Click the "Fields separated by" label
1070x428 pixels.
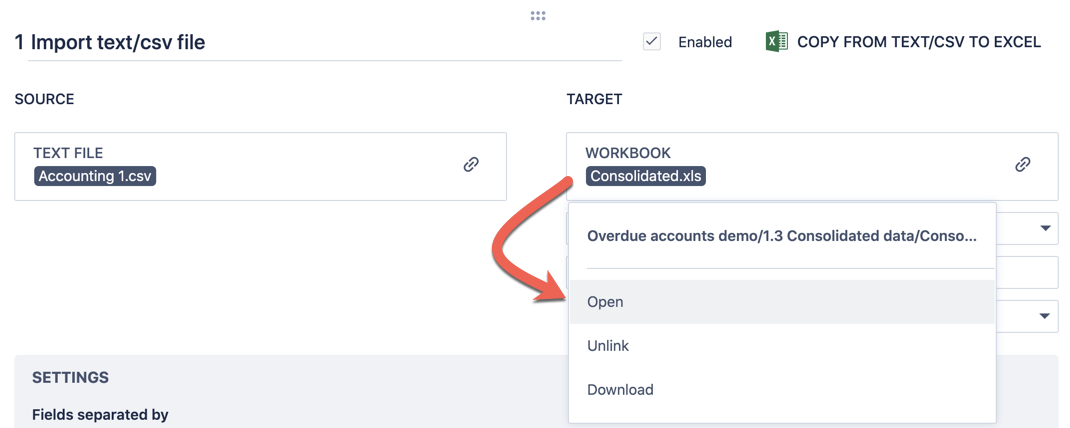(100, 414)
